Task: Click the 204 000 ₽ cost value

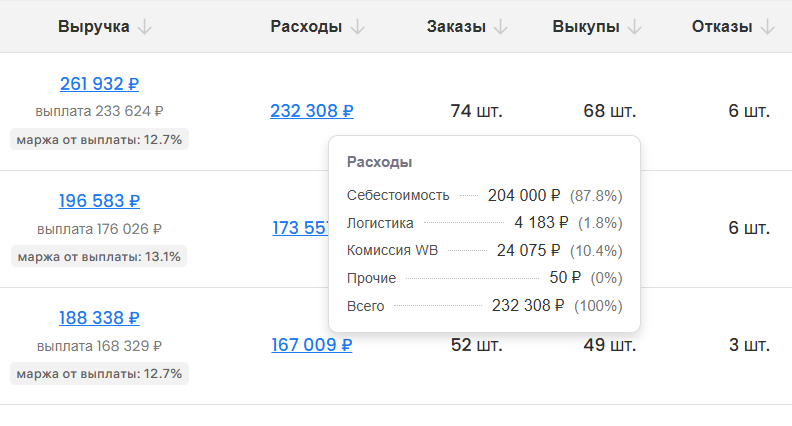Action: click(x=524, y=196)
